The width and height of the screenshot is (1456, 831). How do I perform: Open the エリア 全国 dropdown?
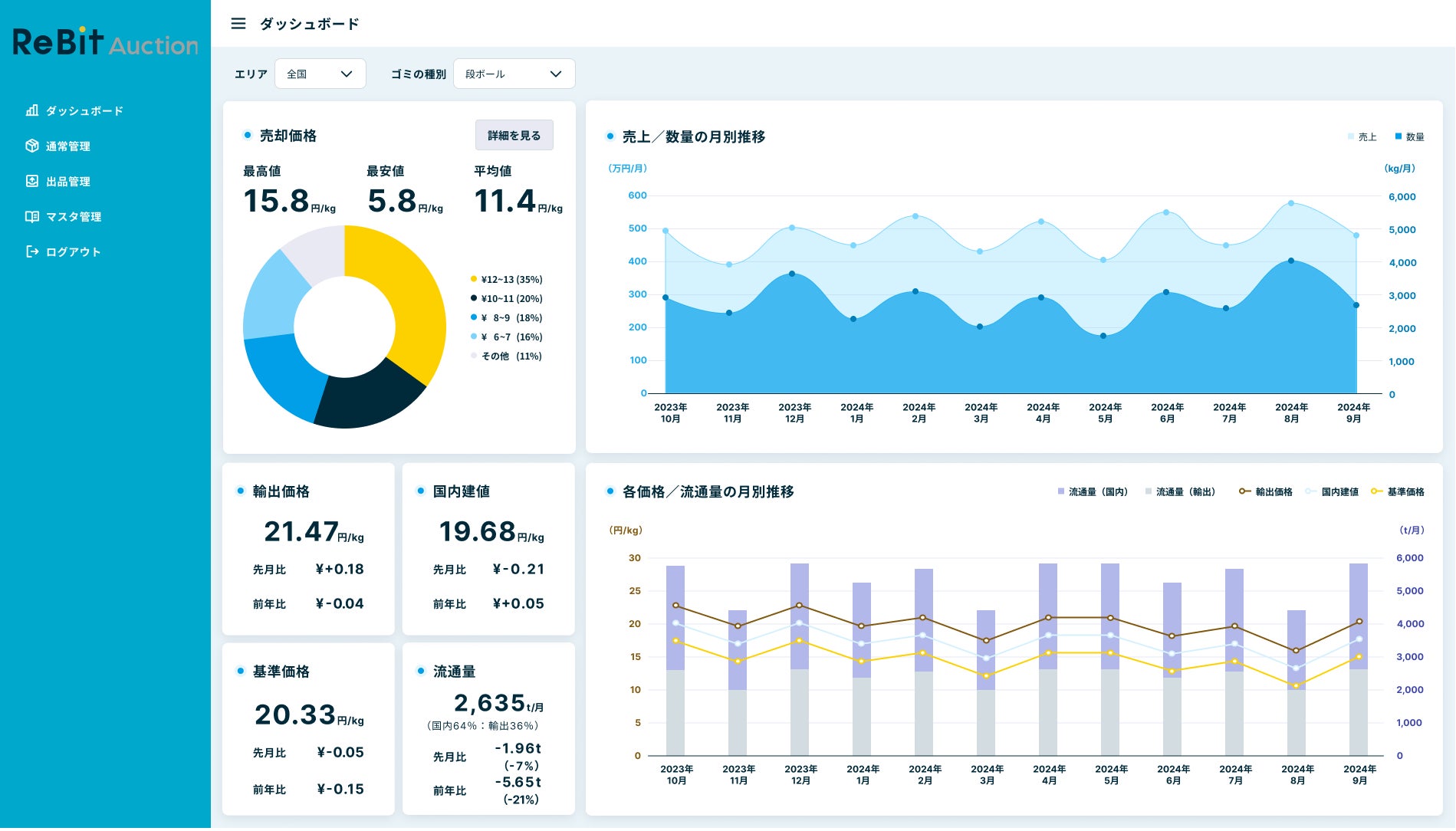click(x=320, y=74)
